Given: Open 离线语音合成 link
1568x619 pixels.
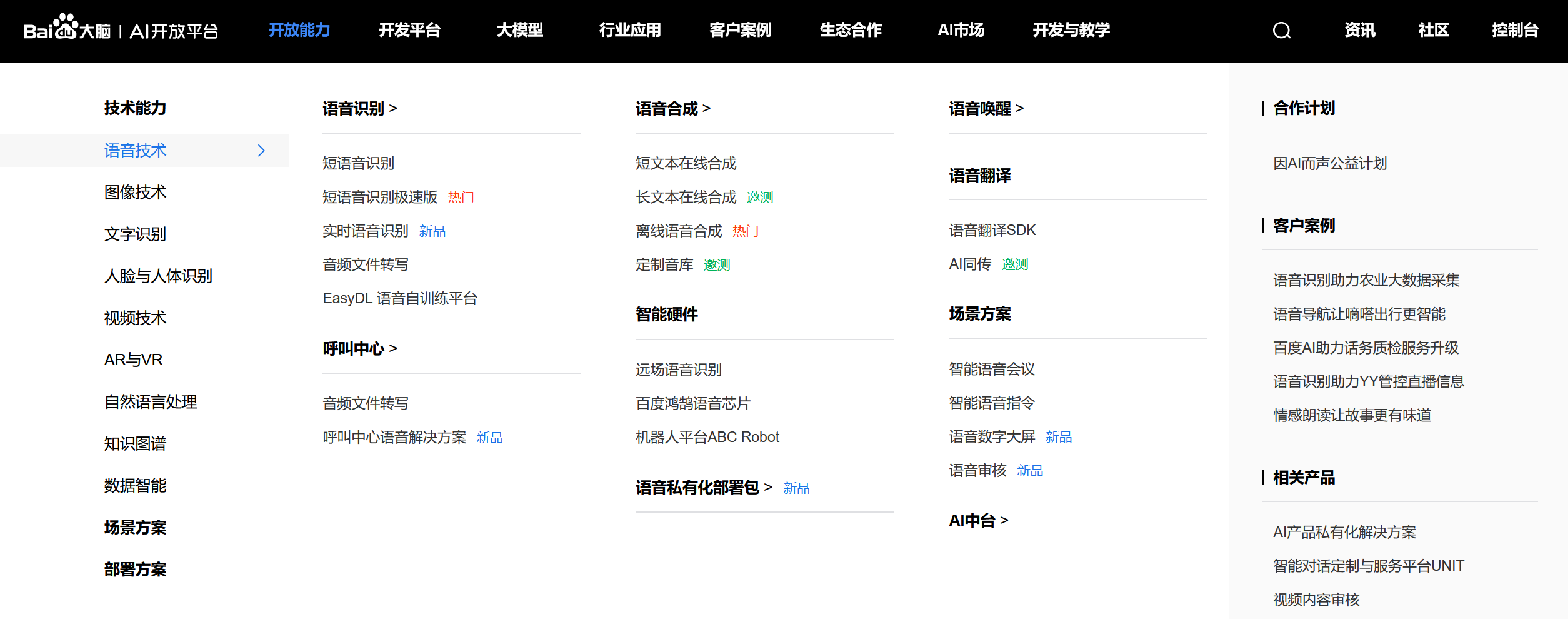Looking at the screenshot, I should [679, 231].
